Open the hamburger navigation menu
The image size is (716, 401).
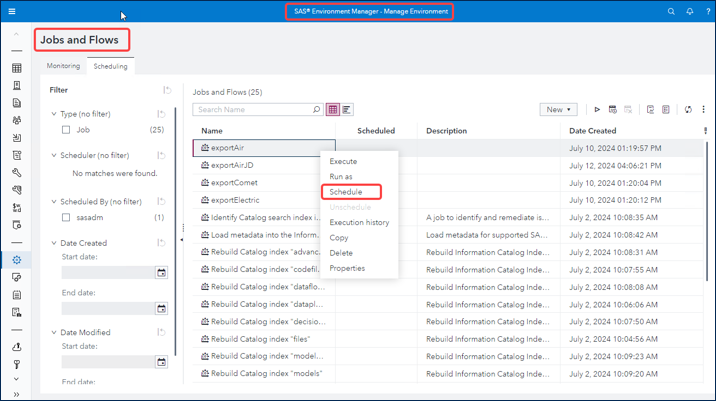coord(12,11)
